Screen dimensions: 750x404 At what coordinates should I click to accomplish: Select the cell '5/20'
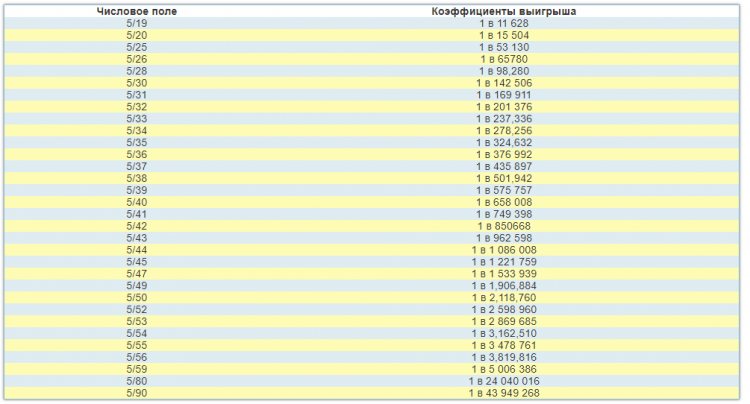click(137, 35)
